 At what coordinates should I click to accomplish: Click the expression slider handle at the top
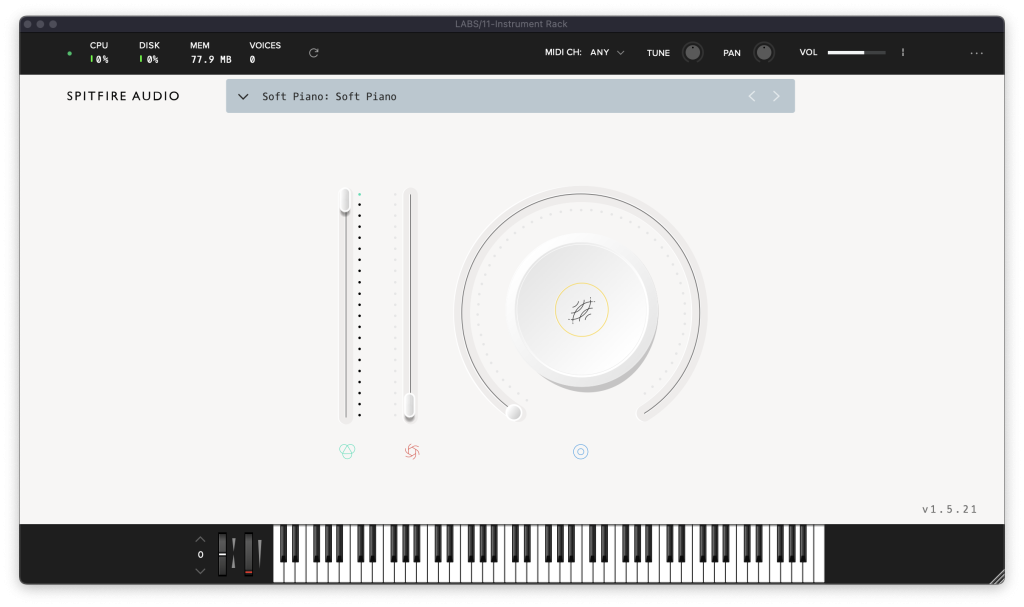[345, 200]
